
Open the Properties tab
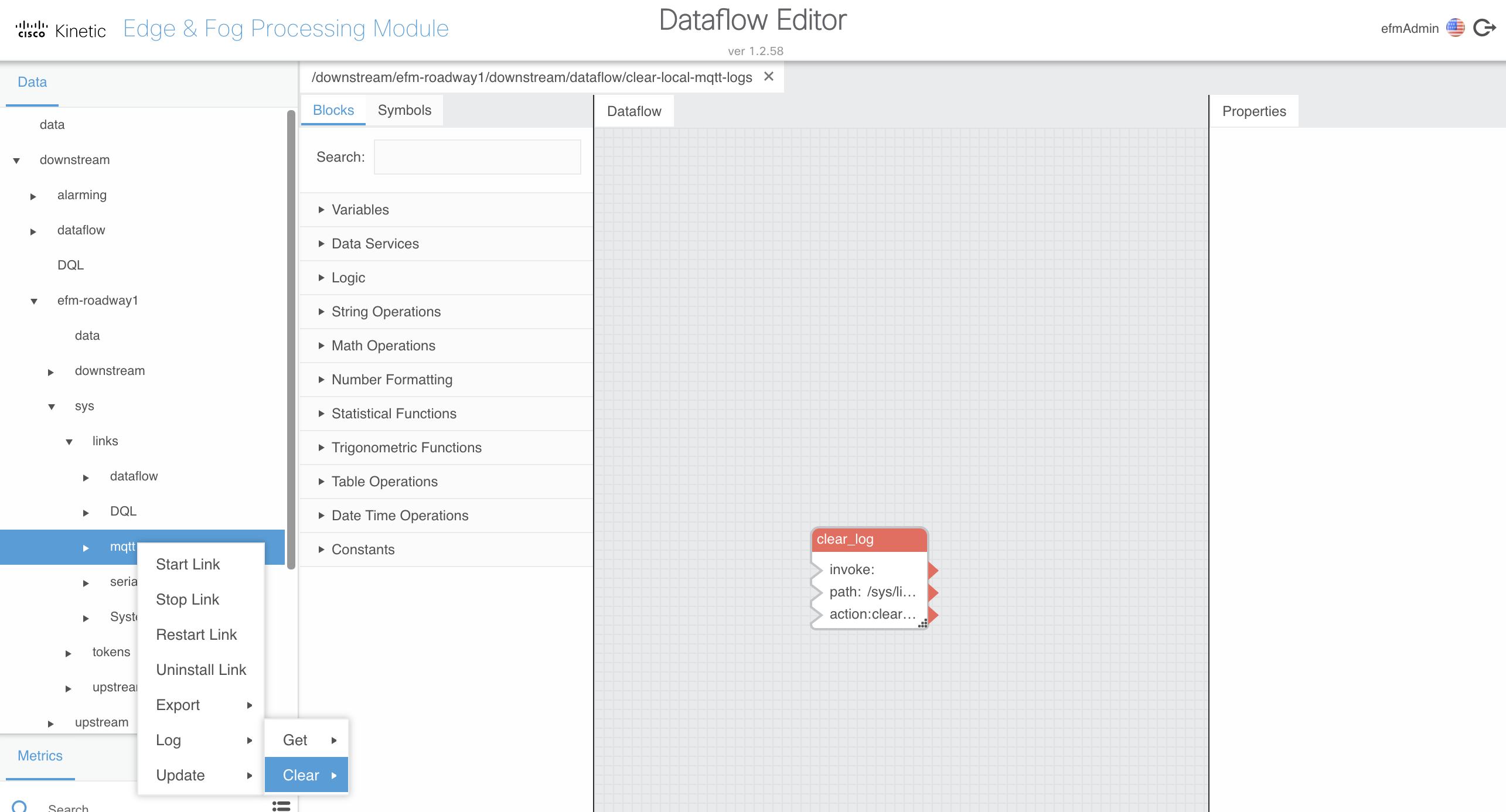[x=1254, y=111]
